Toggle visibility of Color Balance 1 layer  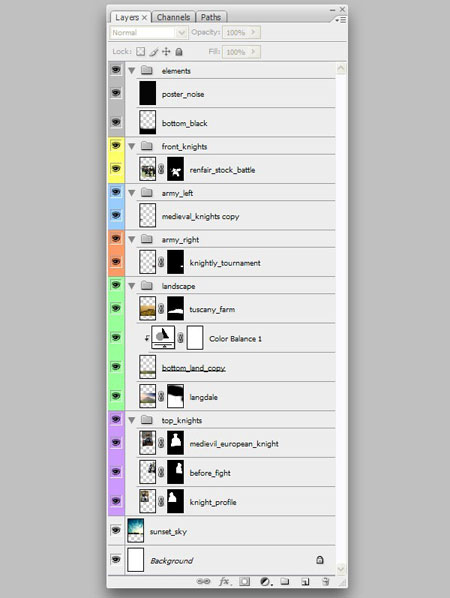[116, 337]
